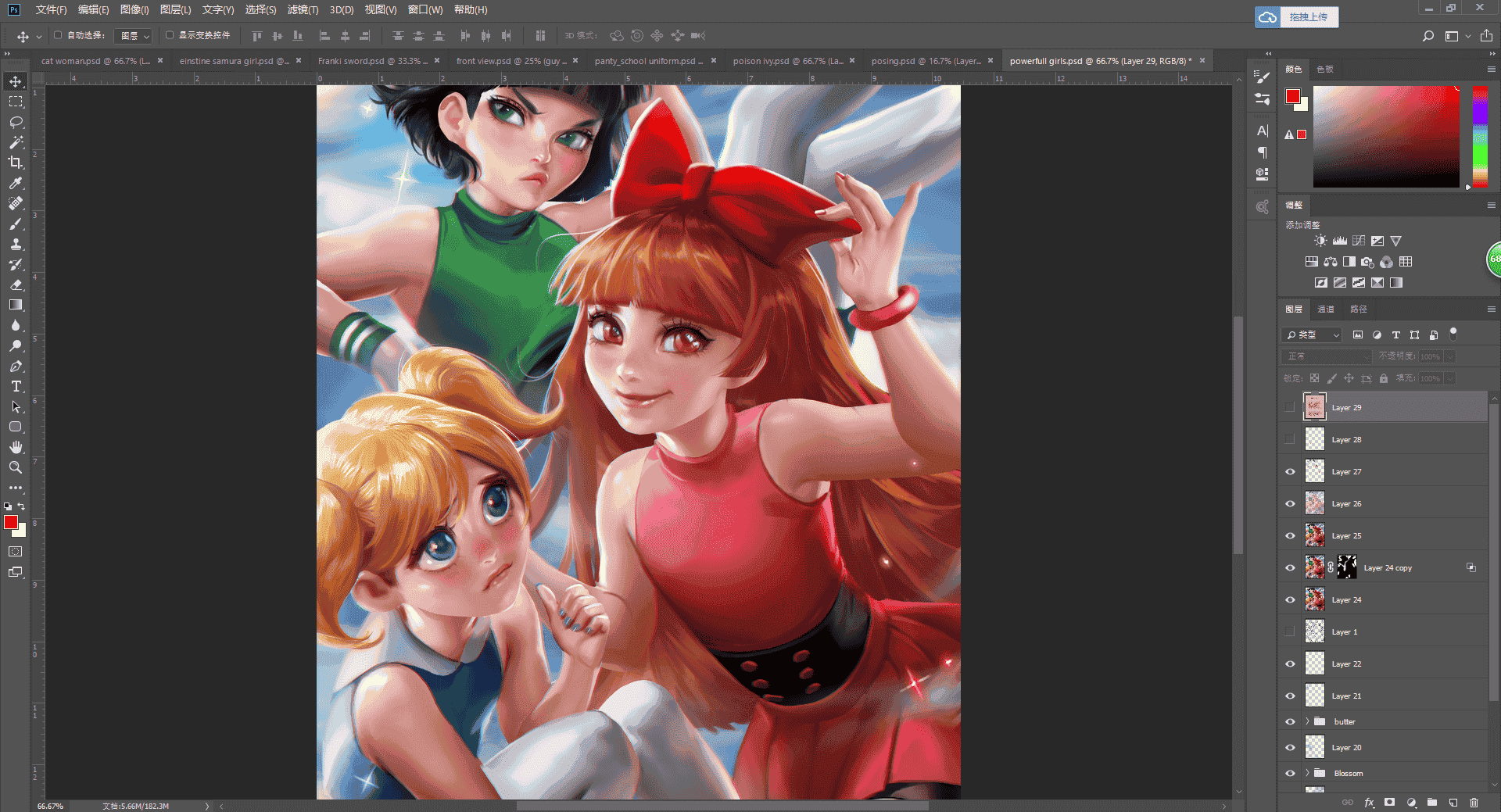Viewport: 1501px width, 812px height.
Task: Choose the Clone Stamp tool
Action: tap(16, 244)
